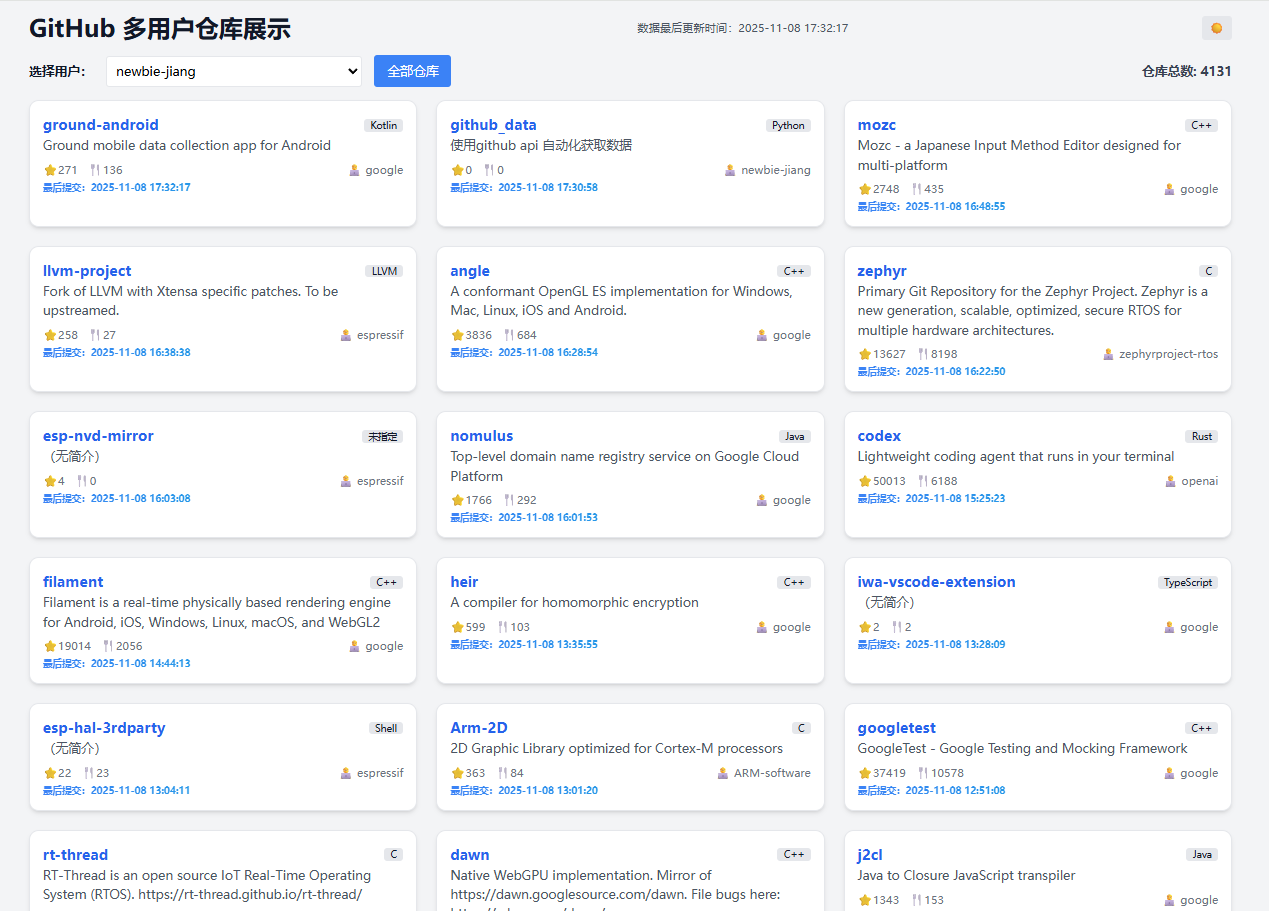The image size is (1269, 911).
Task: Click commit time 2025-11-08 15:25:23
Action: [955, 498]
